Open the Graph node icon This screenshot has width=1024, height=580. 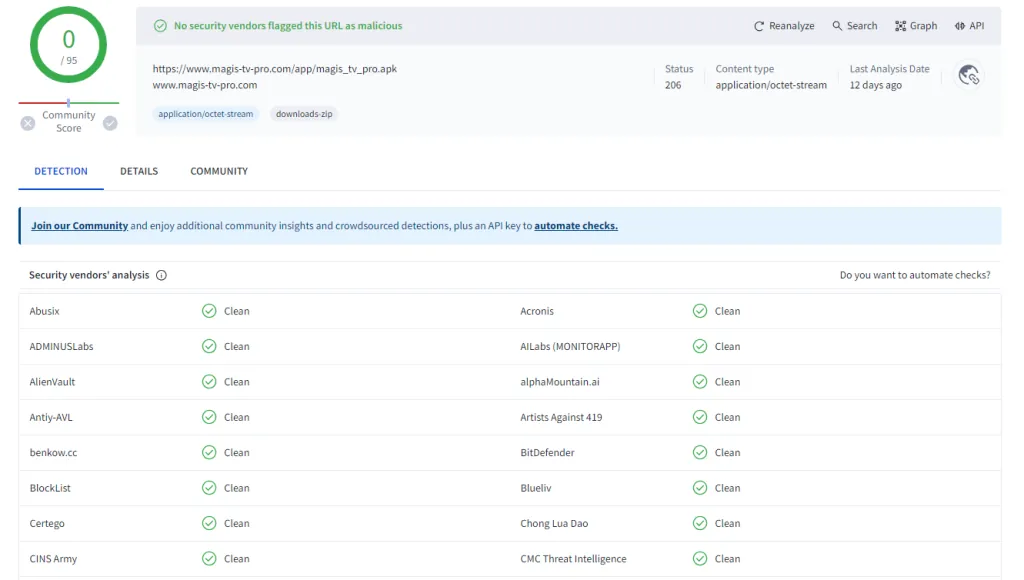coord(900,26)
